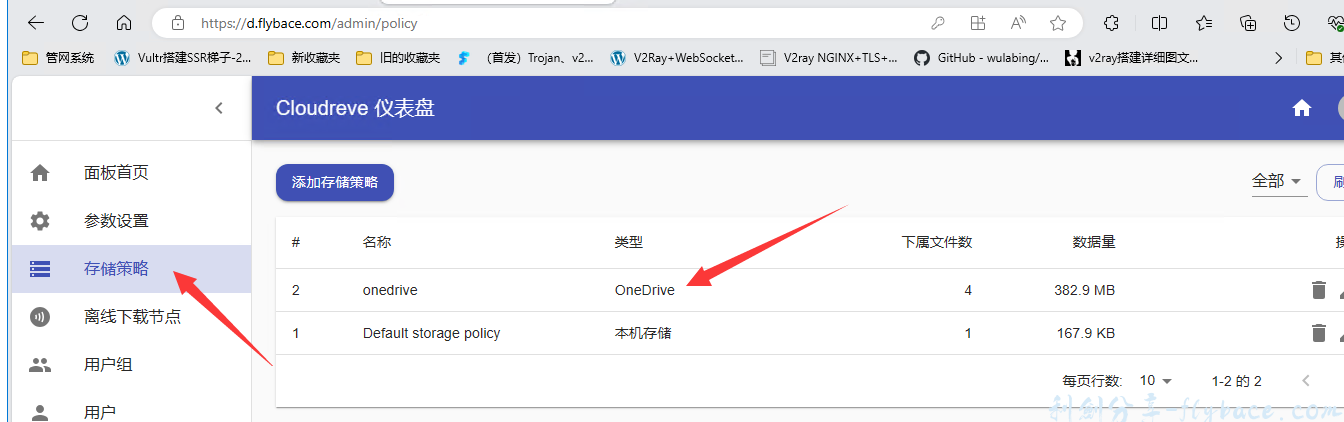Click the home icon in the Cloudreve header

tap(1301, 109)
